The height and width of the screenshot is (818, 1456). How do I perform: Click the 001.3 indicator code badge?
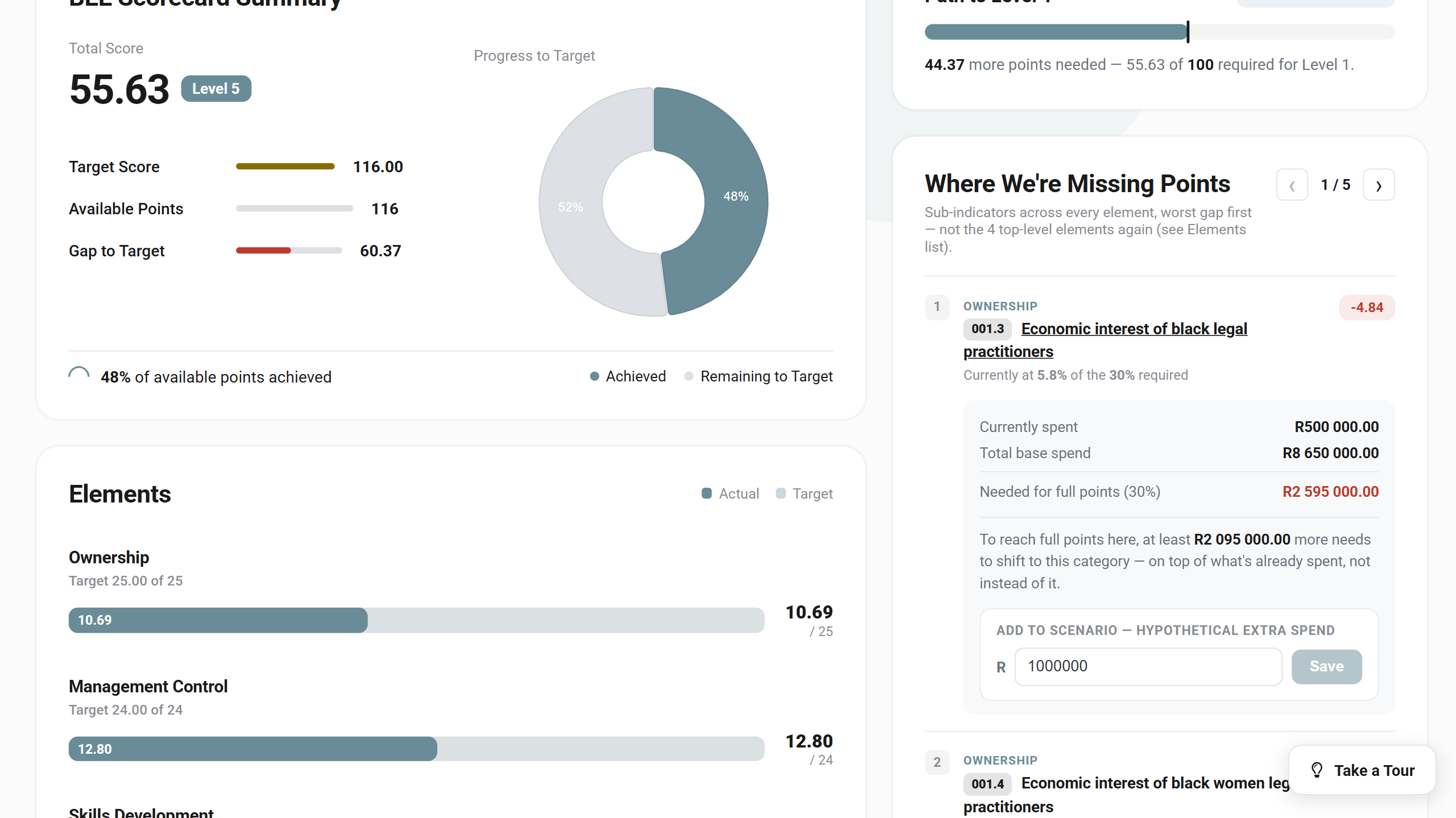pyautogui.click(x=987, y=329)
